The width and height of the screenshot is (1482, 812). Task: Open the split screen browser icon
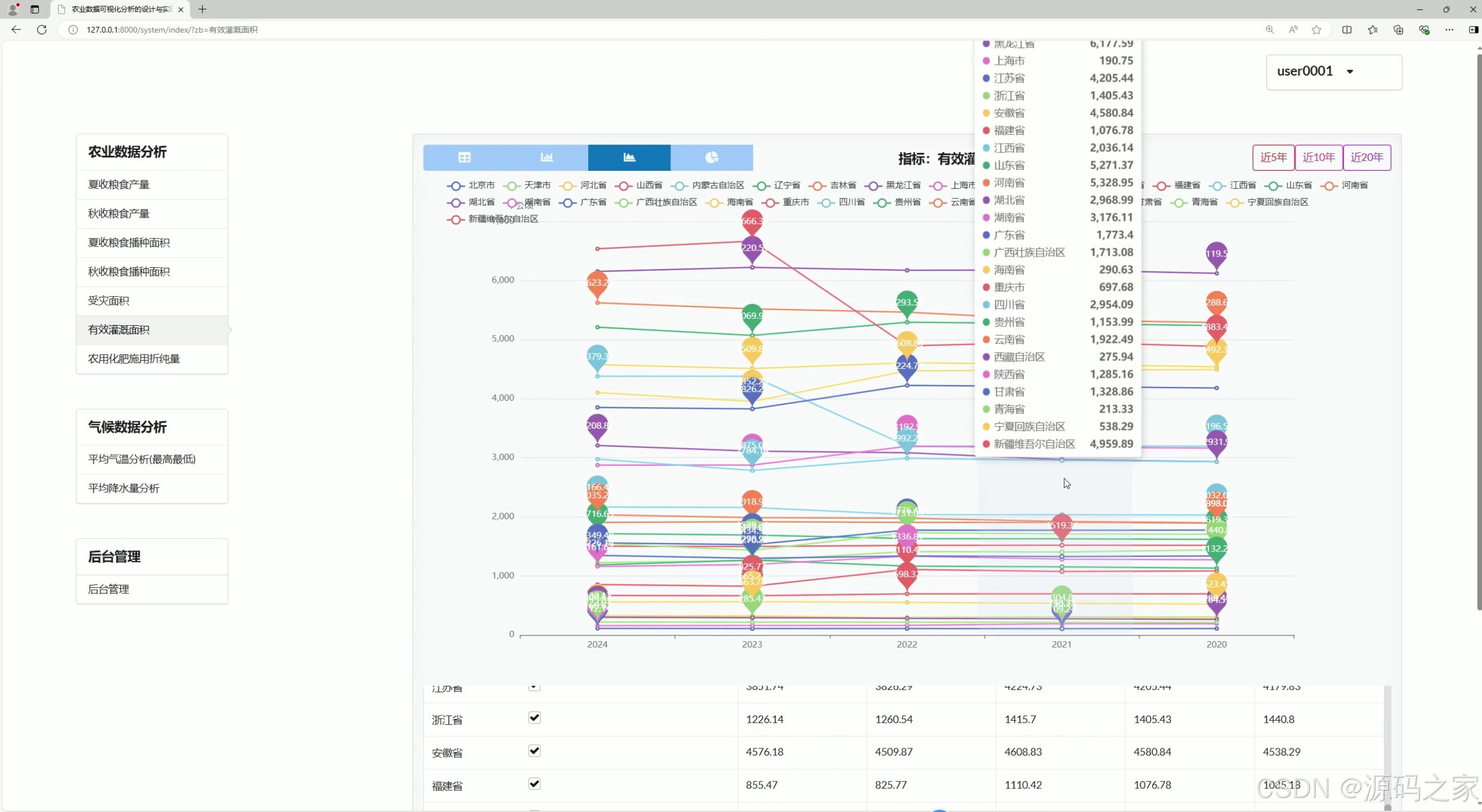tap(1347, 30)
